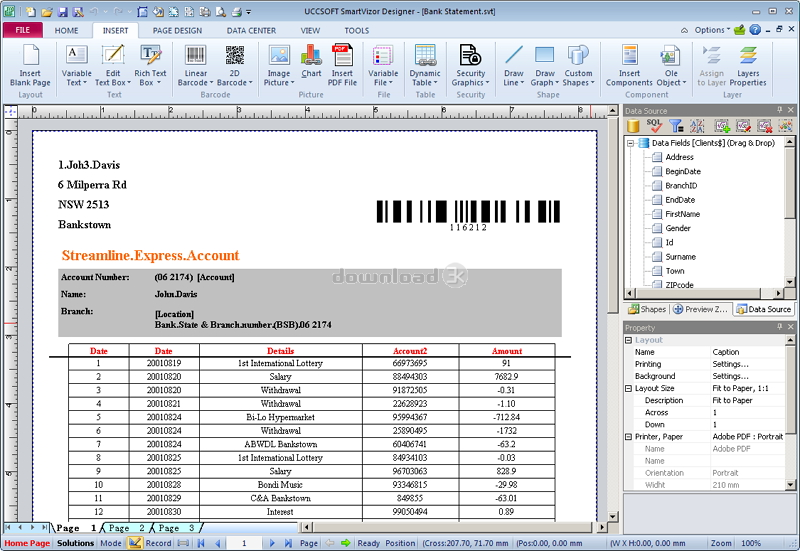Collapse the Layout Size property group

pyautogui.click(x=628, y=388)
